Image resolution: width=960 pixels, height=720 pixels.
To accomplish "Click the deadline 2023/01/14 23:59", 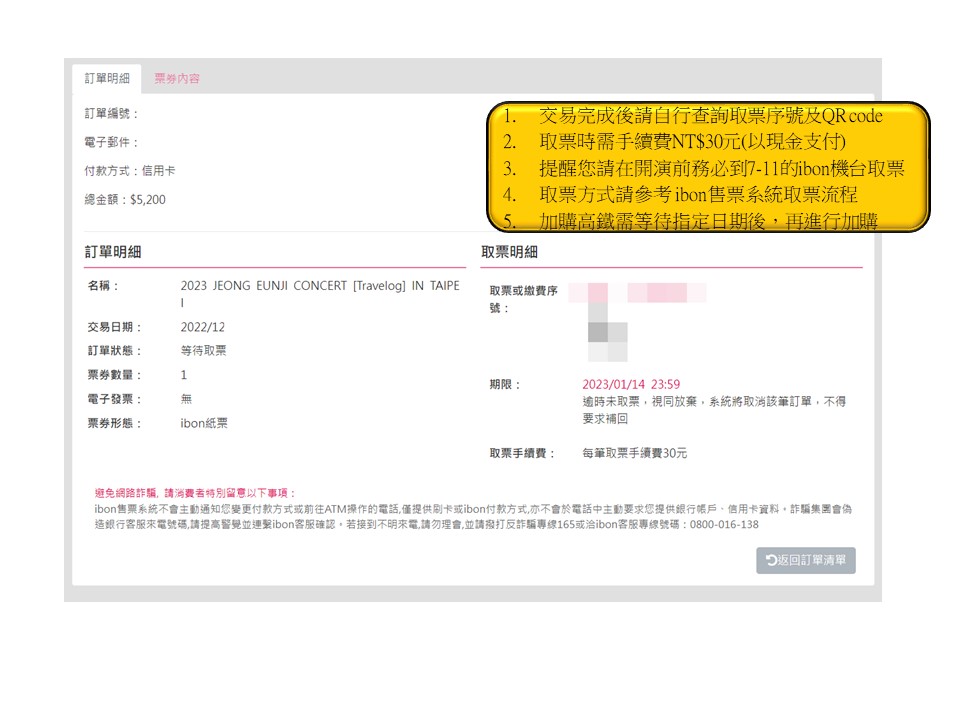I will pyautogui.click(x=631, y=384).
